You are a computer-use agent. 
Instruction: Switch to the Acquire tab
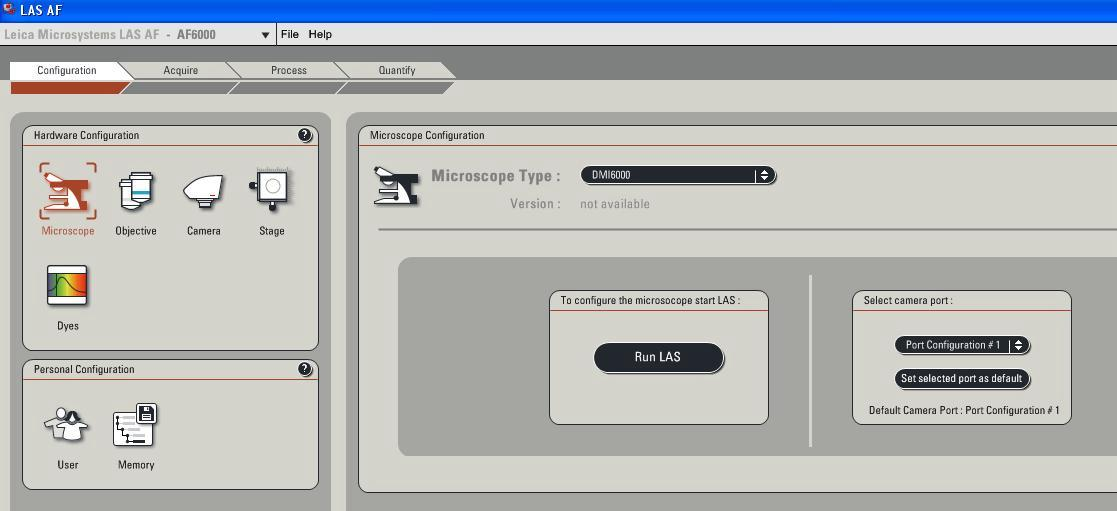pos(181,70)
